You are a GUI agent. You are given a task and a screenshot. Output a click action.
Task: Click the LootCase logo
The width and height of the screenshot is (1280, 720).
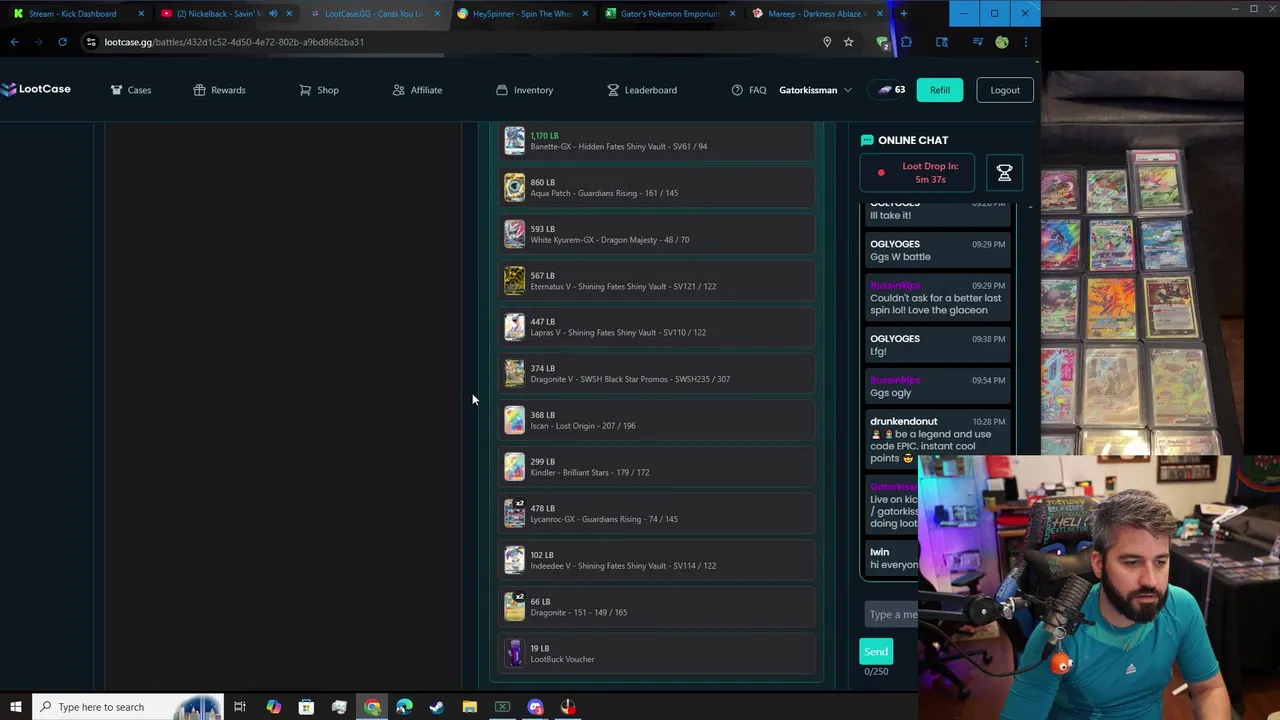pyautogui.click(x=36, y=89)
